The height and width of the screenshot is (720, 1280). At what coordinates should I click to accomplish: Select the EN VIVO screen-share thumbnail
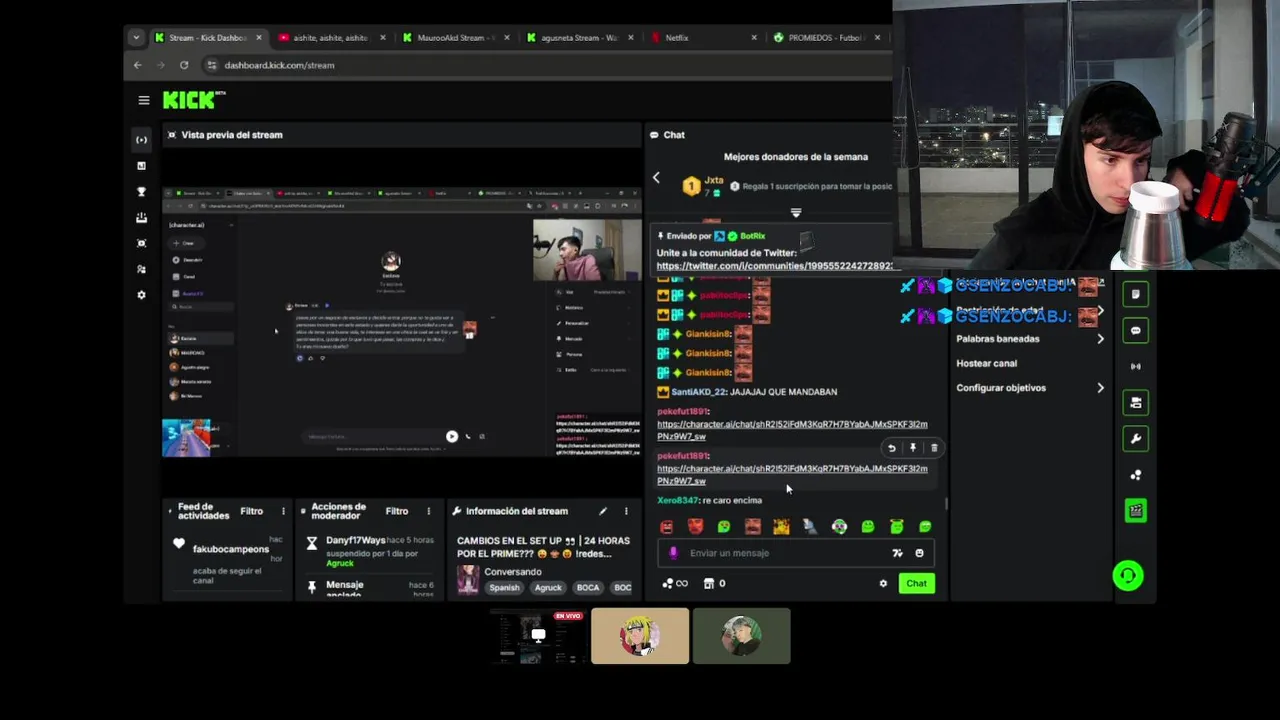(538, 636)
